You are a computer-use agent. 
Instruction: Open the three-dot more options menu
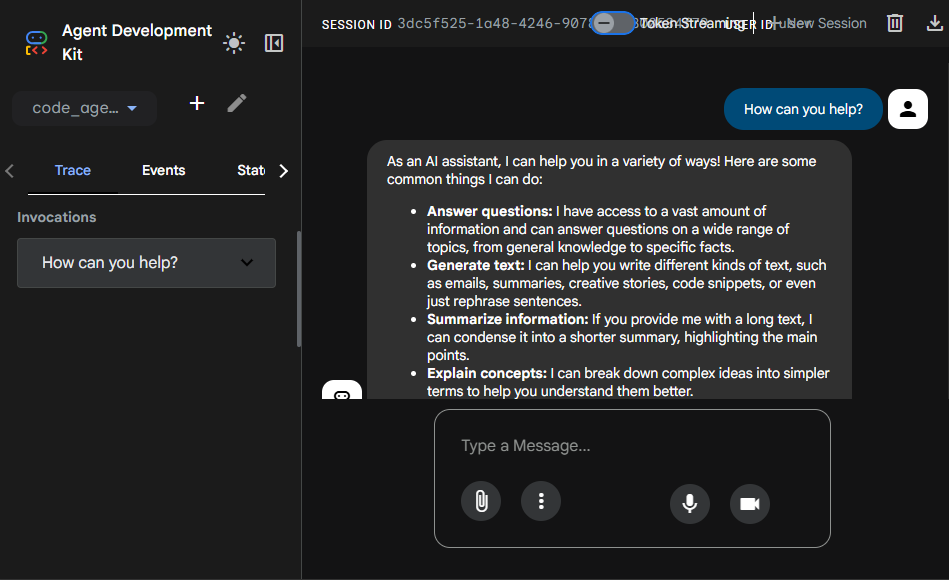click(x=541, y=500)
